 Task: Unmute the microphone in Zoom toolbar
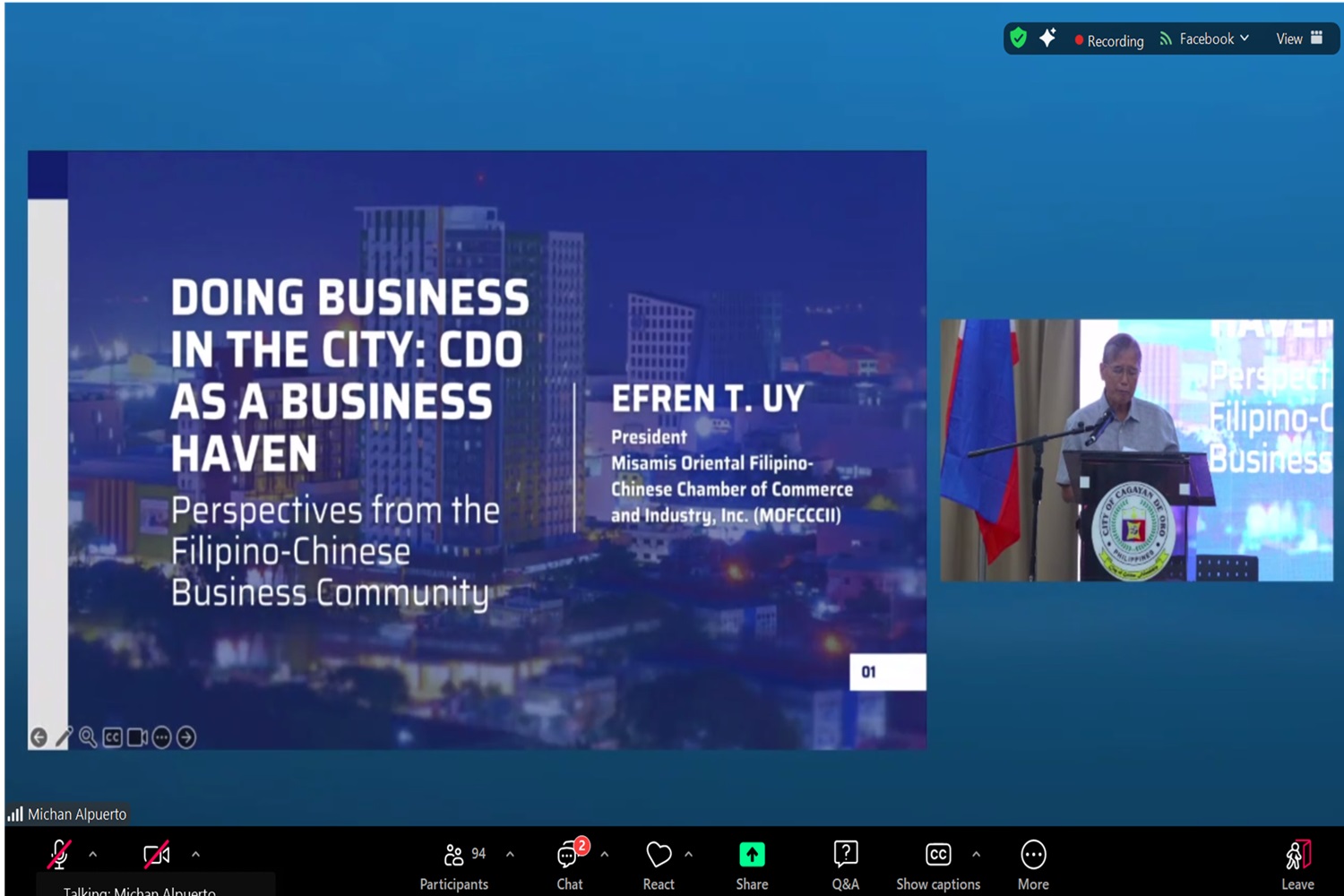pos(59,855)
